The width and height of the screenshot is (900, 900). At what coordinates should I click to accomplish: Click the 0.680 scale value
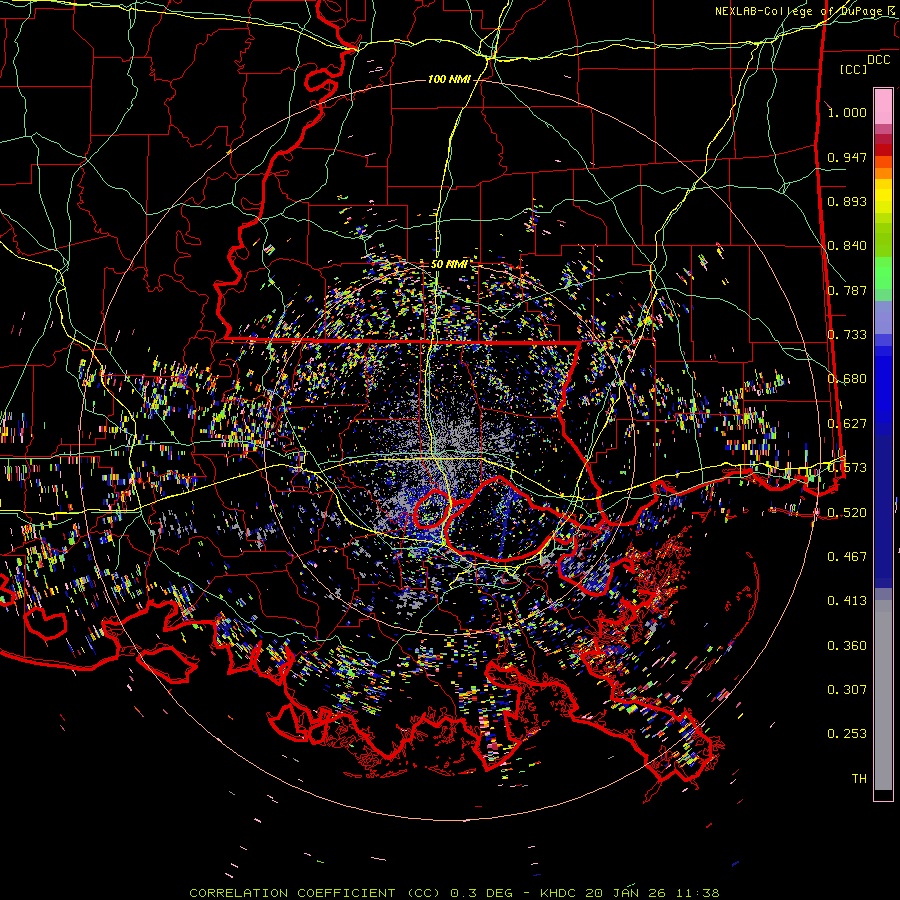click(x=847, y=379)
